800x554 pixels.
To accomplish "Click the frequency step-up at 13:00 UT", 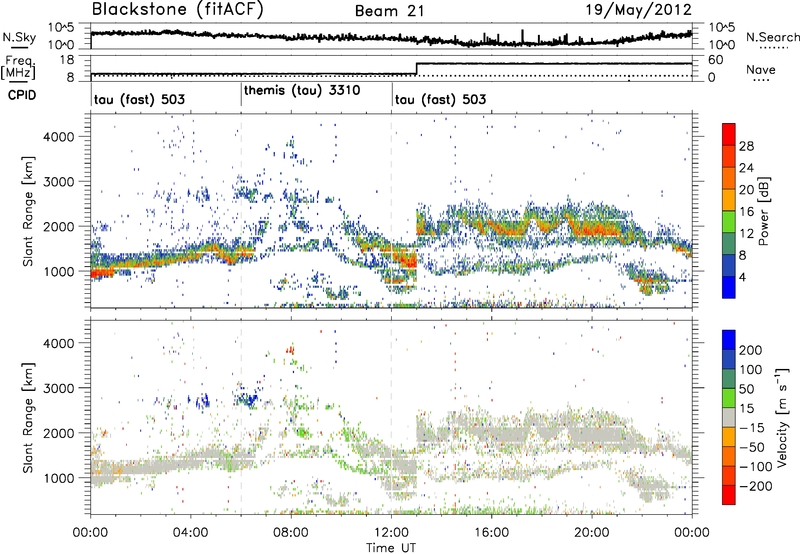I will 417,69.
